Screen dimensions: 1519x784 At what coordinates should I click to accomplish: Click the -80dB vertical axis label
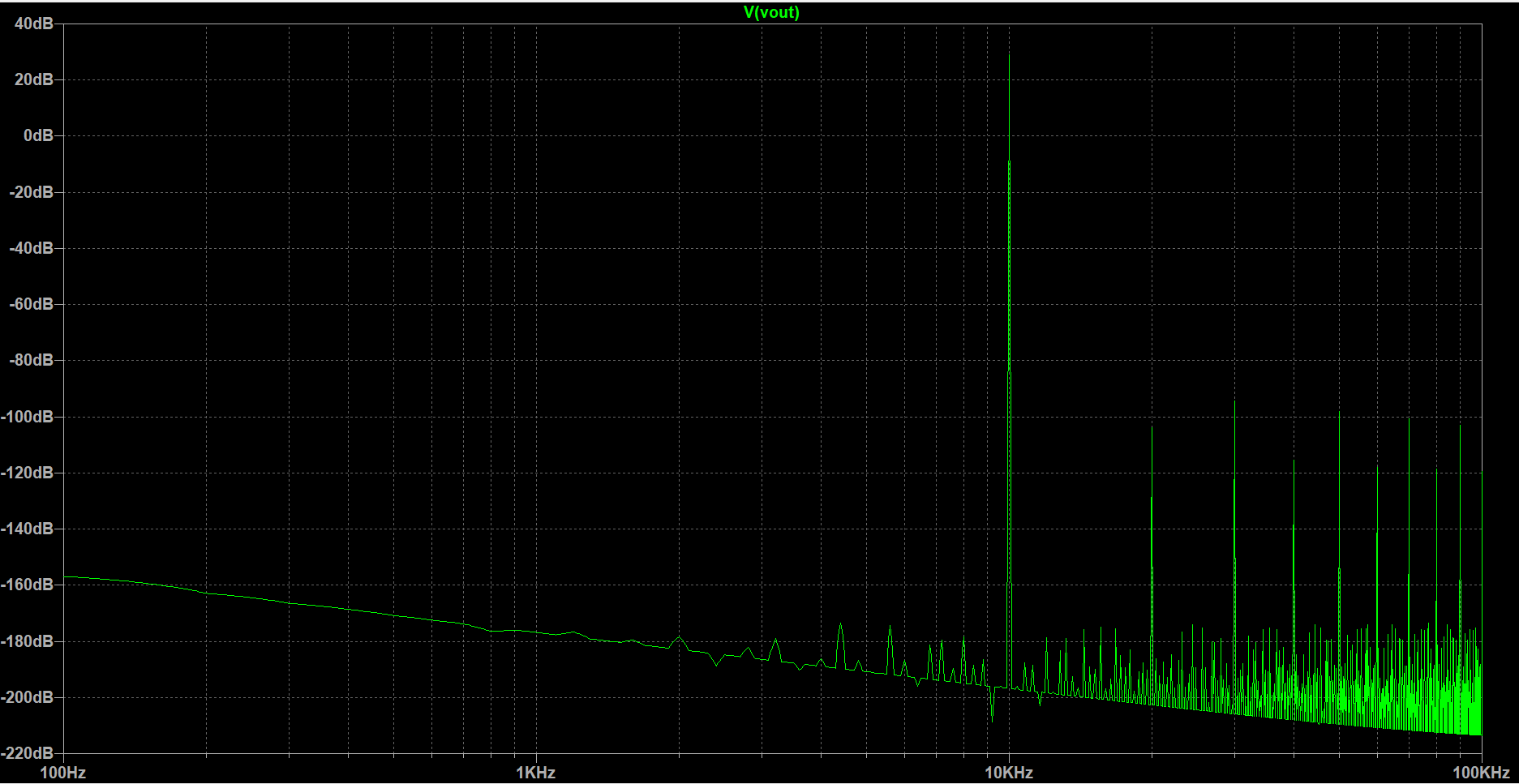point(32,360)
